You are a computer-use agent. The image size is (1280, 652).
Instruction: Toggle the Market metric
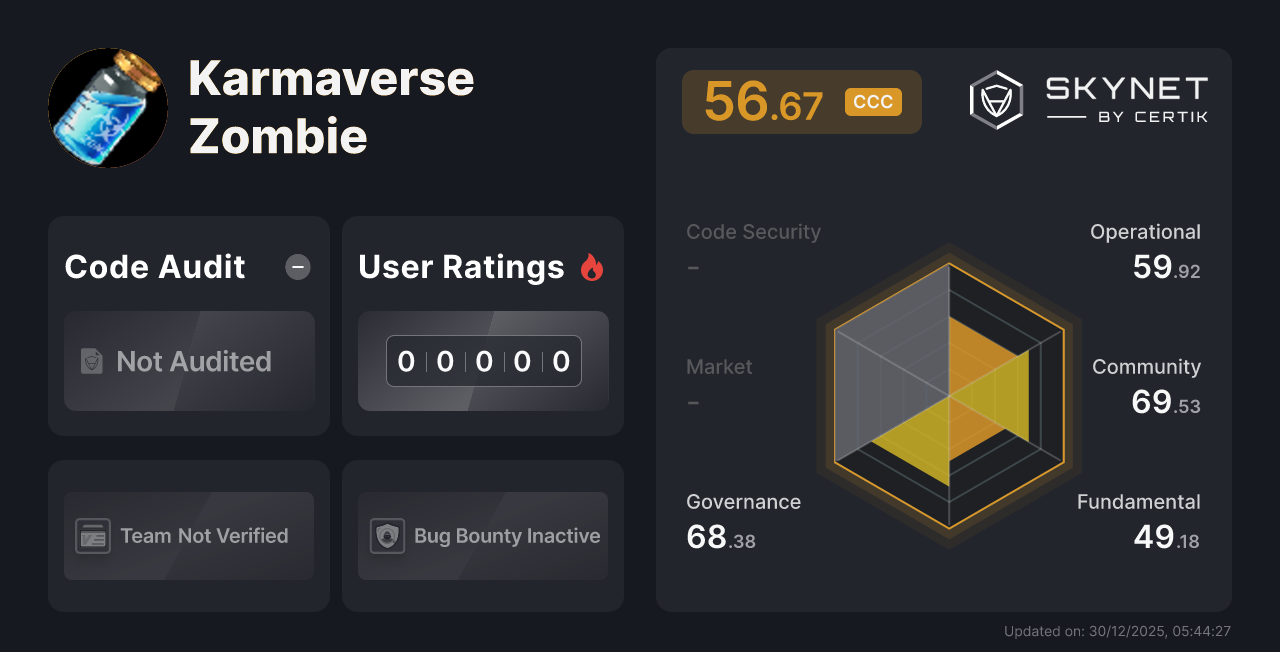tap(719, 366)
